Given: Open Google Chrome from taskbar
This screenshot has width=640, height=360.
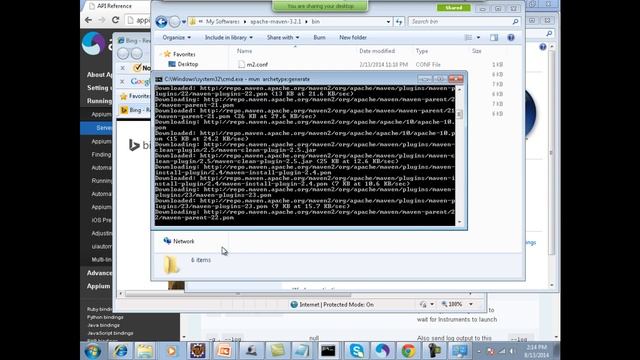Looking at the screenshot, I should coord(408,351).
